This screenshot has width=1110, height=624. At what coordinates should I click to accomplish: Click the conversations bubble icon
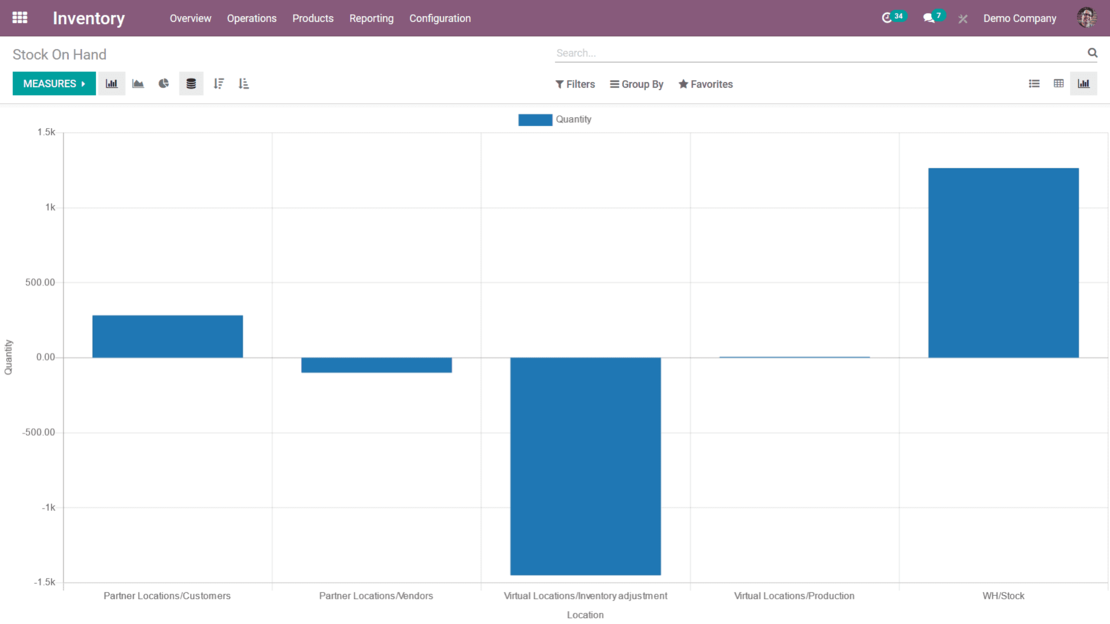(930, 17)
